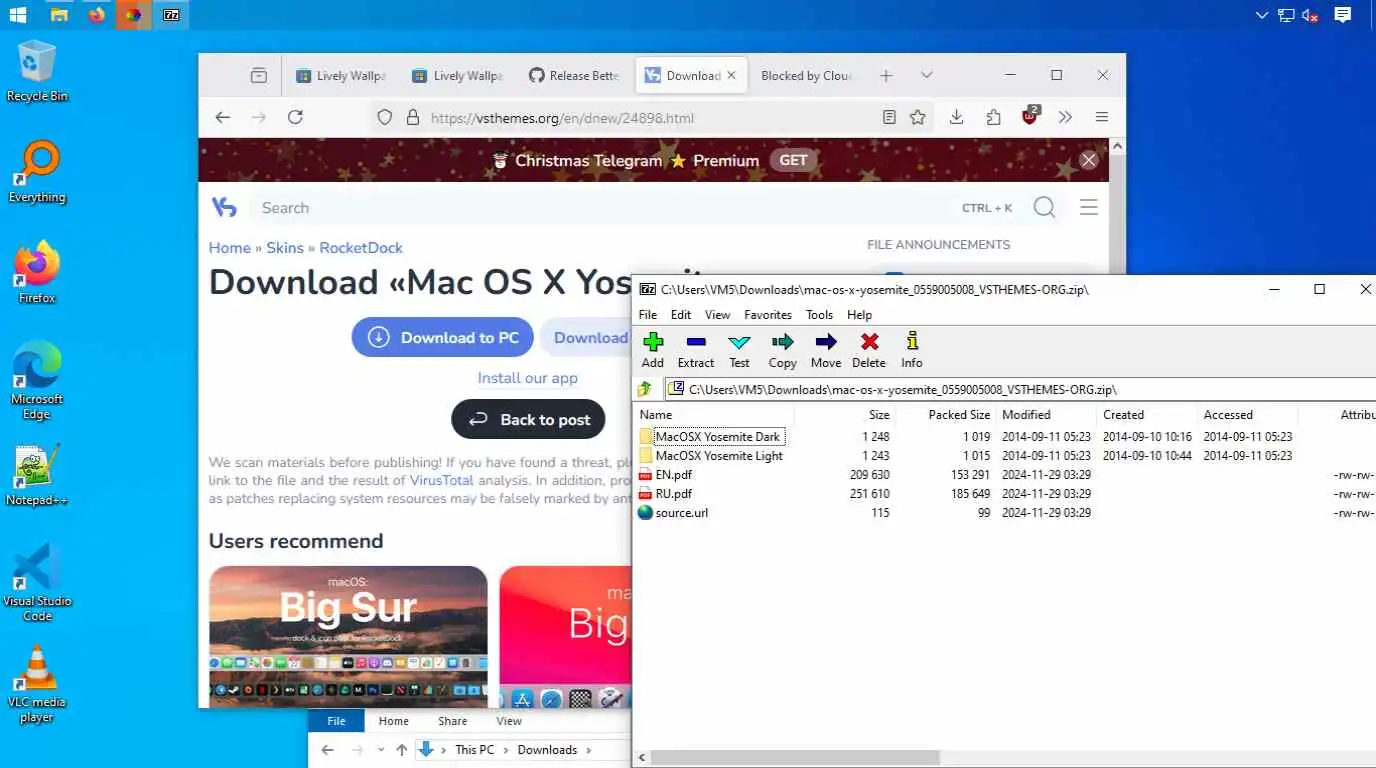Open the File menu in 7-Zip
Image resolution: width=1376 pixels, height=768 pixels.
click(x=648, y=314)
